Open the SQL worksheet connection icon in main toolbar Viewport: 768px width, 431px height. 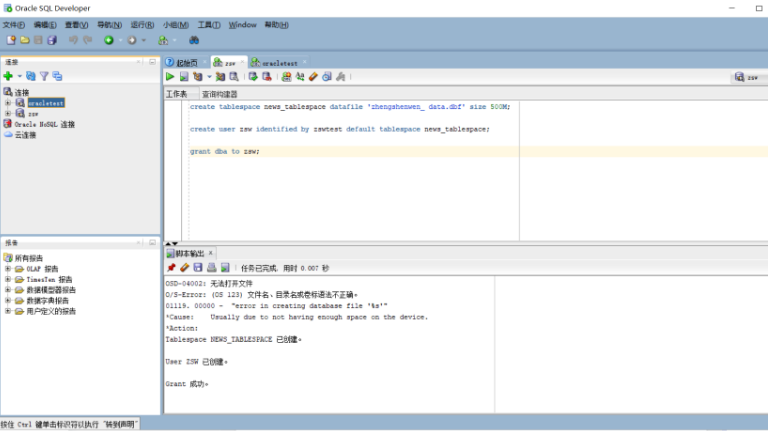click(163, 40)
